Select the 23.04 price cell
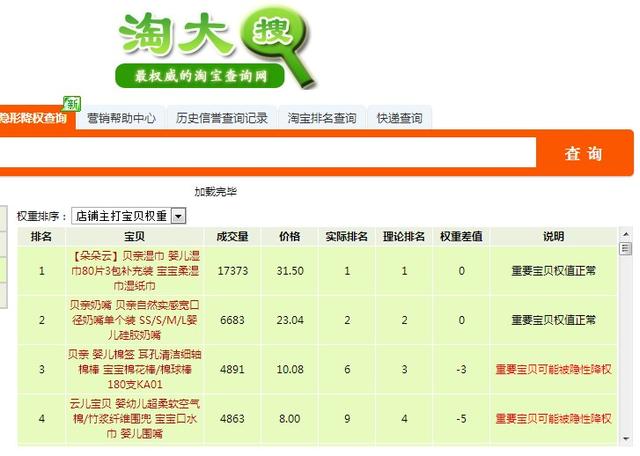Image resolution: width=640 pixels, height=456 pixels. pos(290,320)
